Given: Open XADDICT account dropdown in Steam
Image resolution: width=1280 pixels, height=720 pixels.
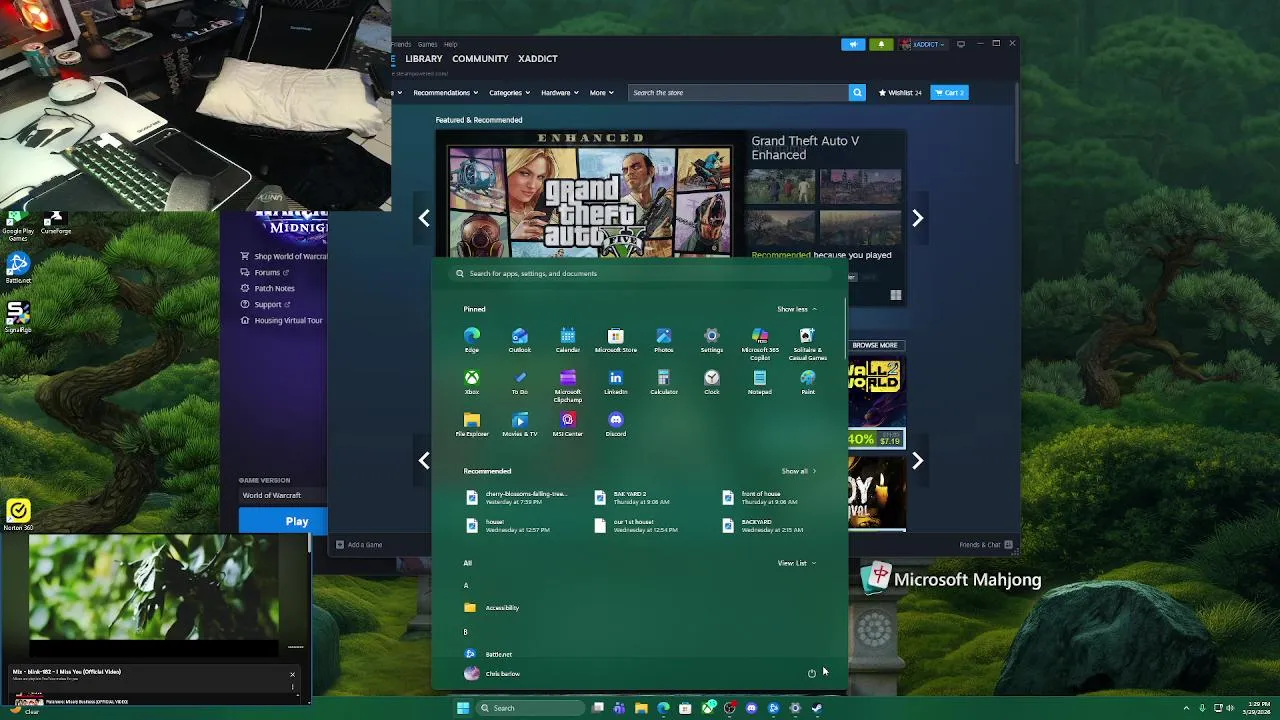Looking at the screenshot, I should pyautogui.click(x=922, y=44).
